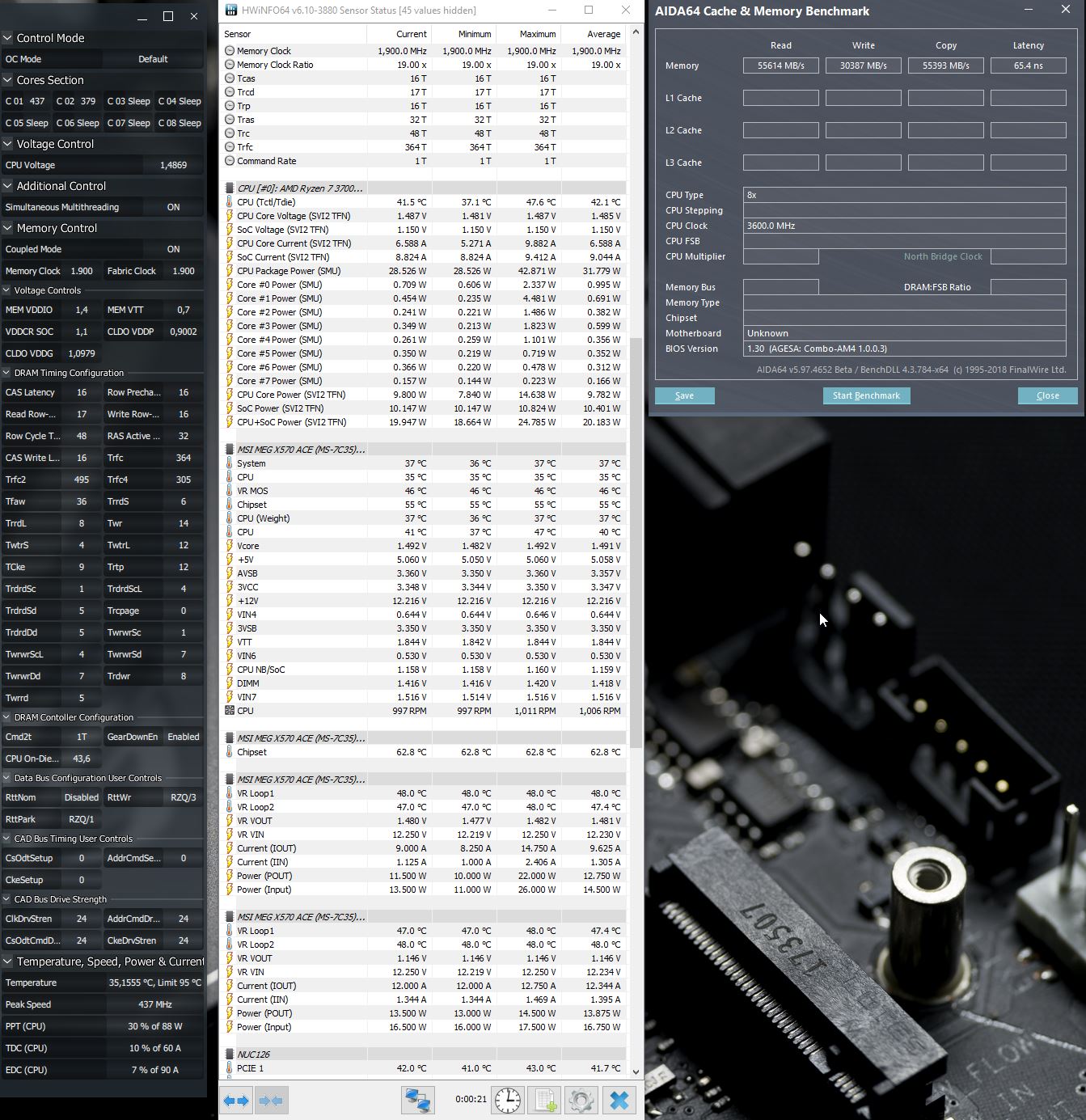Click the chip icon beside CPU [#0]: AMD Ryzen 7 header
Viewport: 1086px width, 1120px height.
pyautogui.click(x=230, y=188)
